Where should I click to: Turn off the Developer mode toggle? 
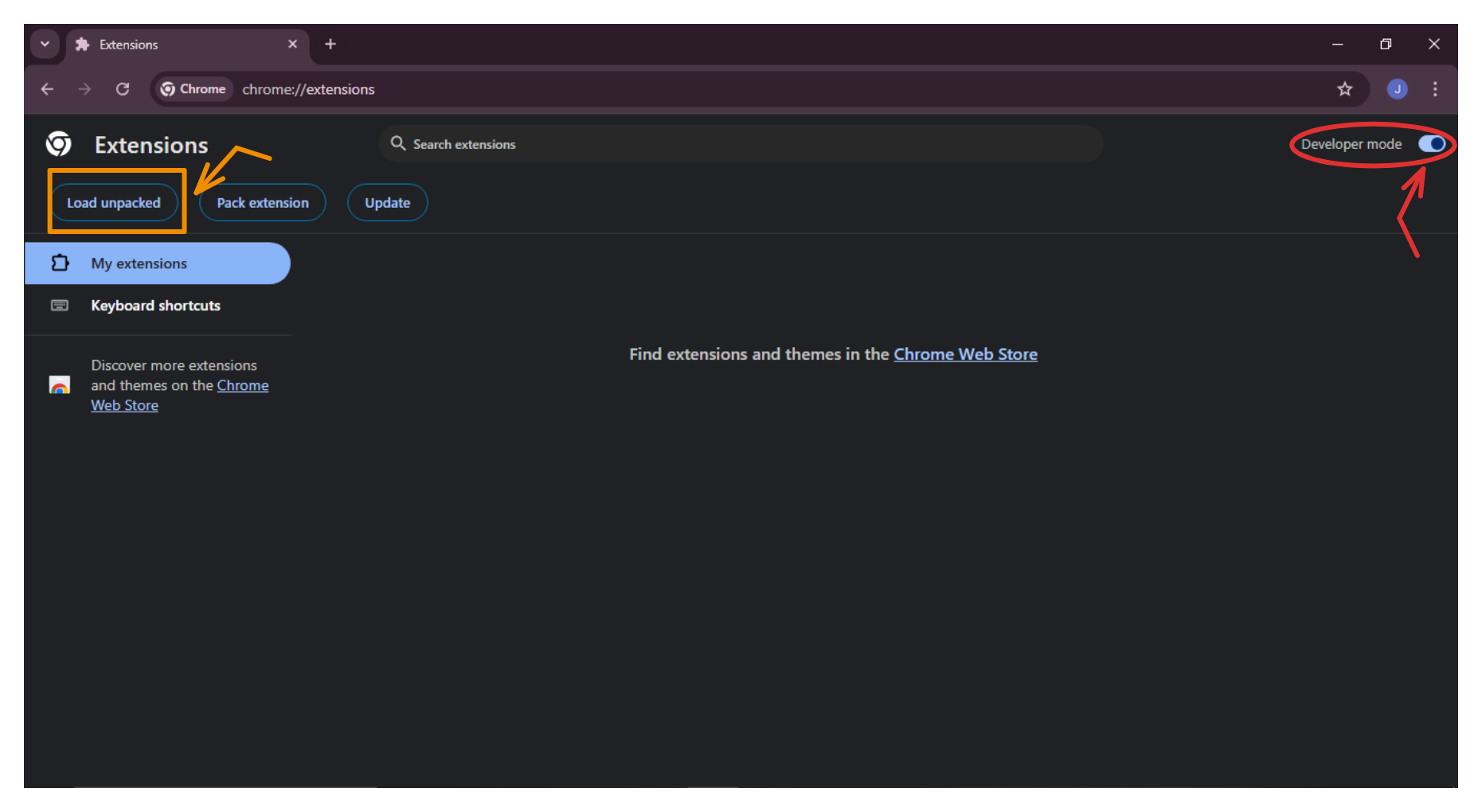click(1431, 144)
